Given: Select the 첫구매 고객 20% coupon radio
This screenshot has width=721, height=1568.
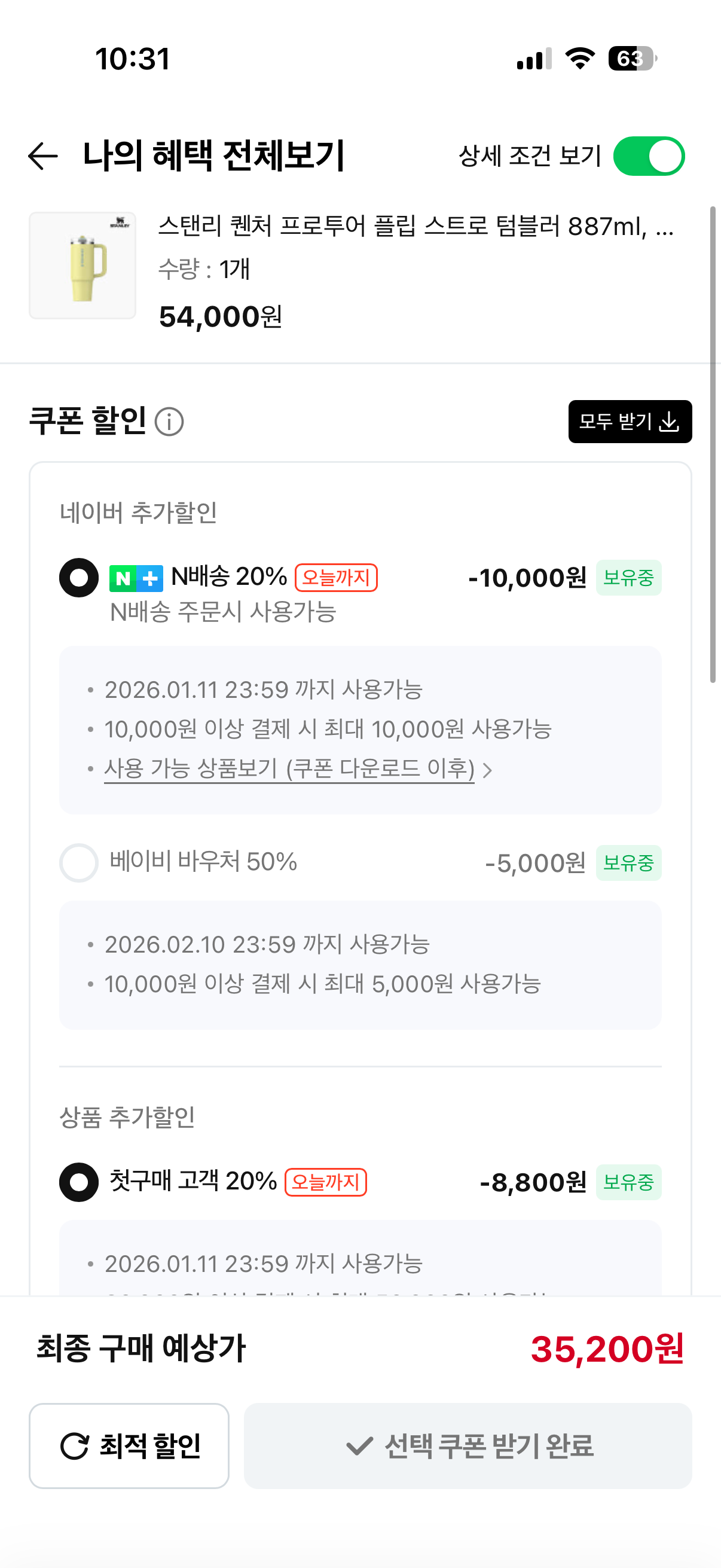Looking at the screenshot, I should click(78, 1182).
